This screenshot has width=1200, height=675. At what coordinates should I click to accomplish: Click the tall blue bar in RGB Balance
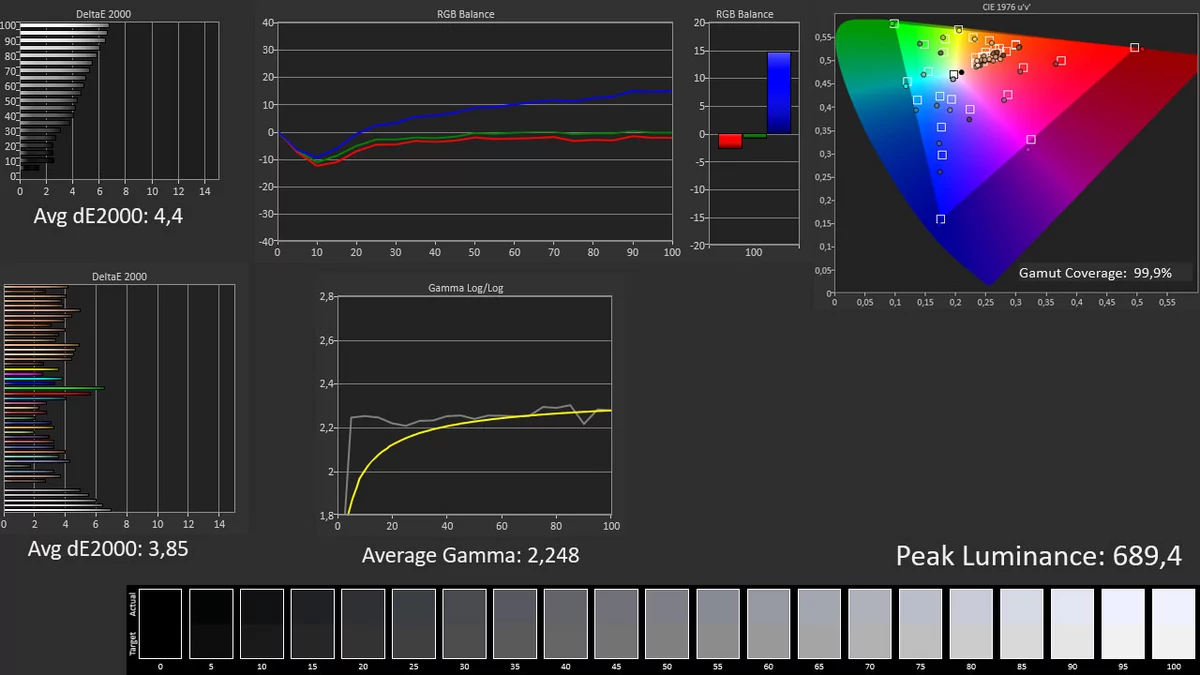[x=779, y=93]
